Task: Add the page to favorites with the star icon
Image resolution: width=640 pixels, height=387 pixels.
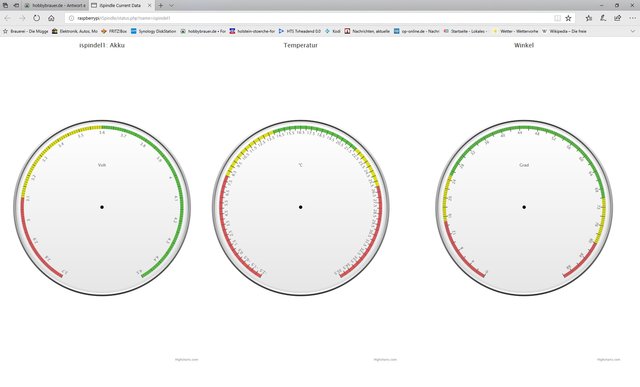Action: click(x=568, y=18)
